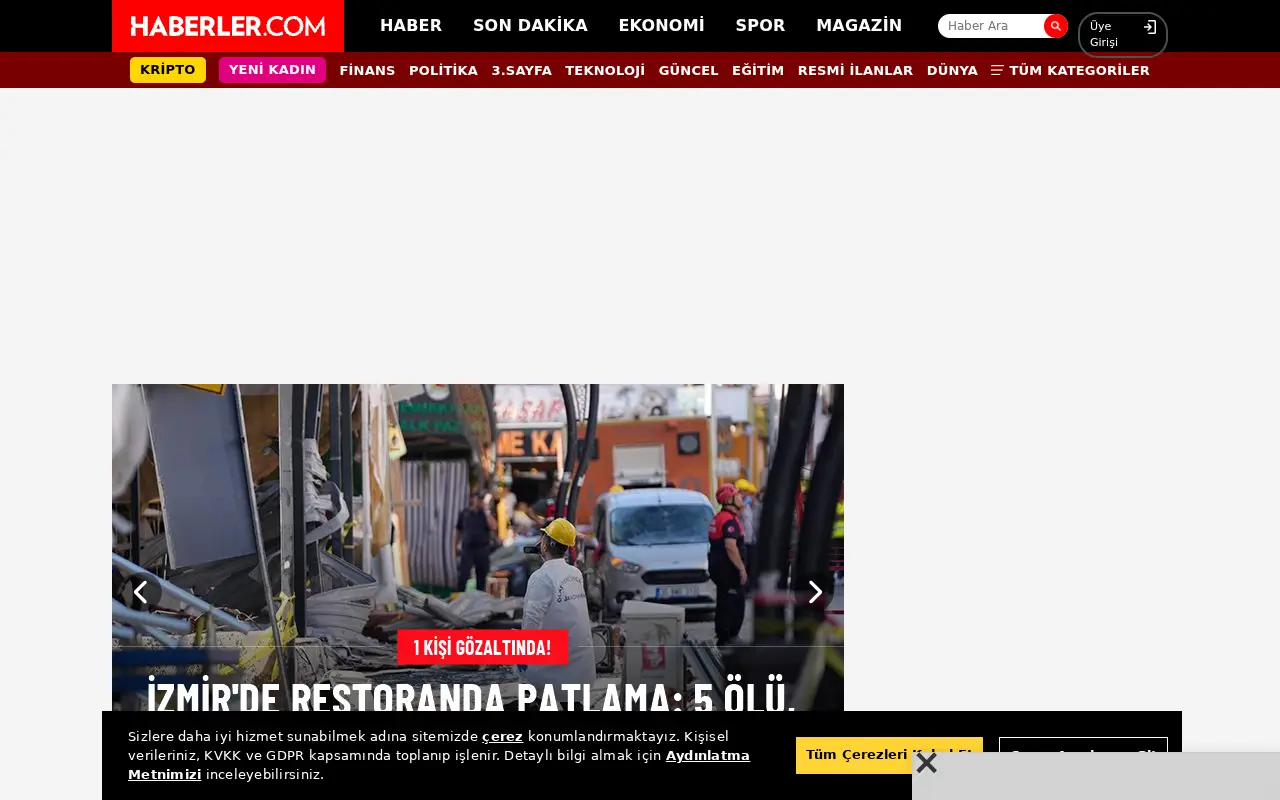Open the POLİTİKA category
Screen dimensions: 1280x800
click(443, 70)
